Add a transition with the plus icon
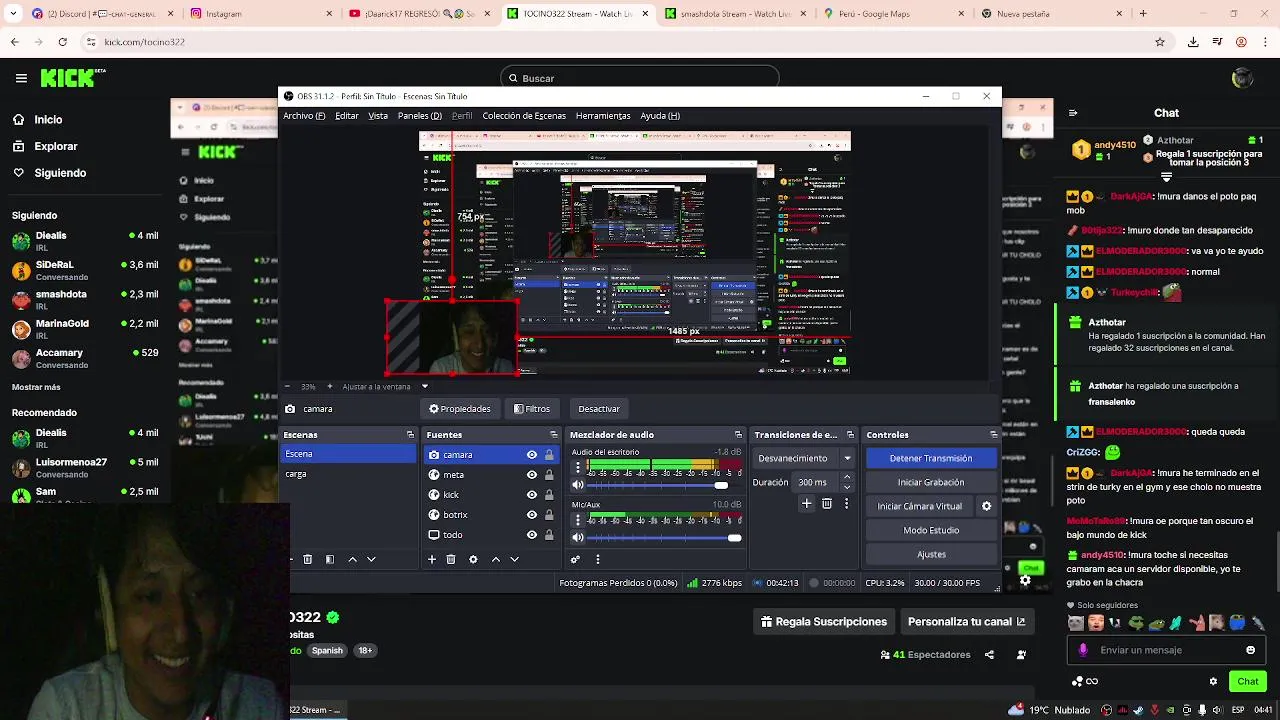This screenshot has width=1280, height=720. 807,504
